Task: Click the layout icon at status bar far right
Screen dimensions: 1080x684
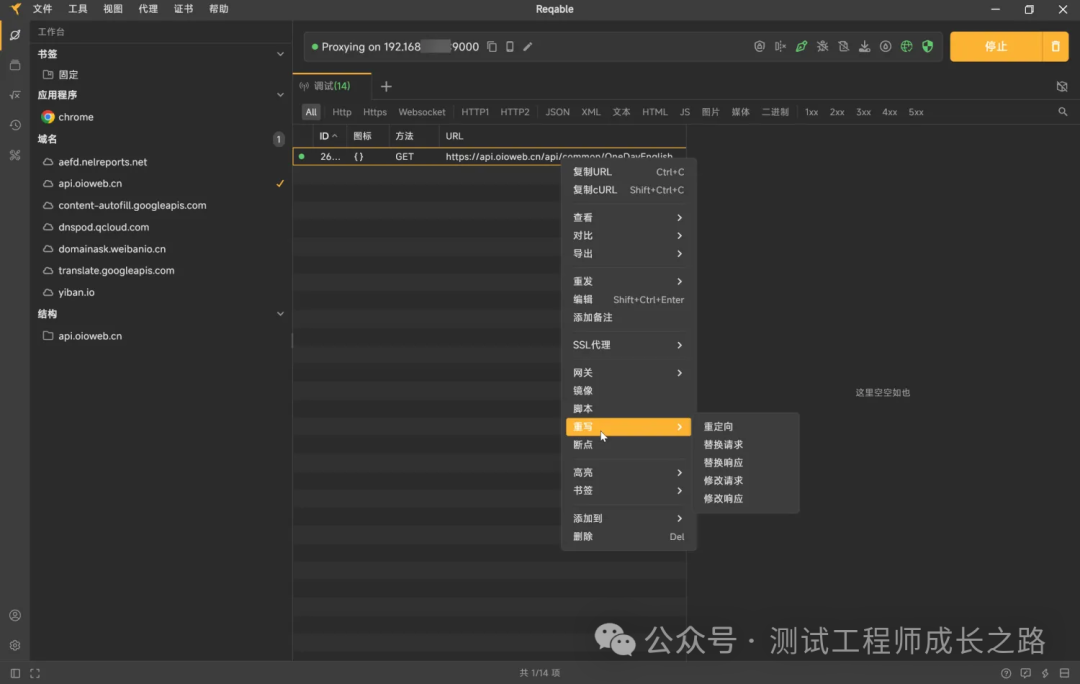Action: tap(1064, 673)
